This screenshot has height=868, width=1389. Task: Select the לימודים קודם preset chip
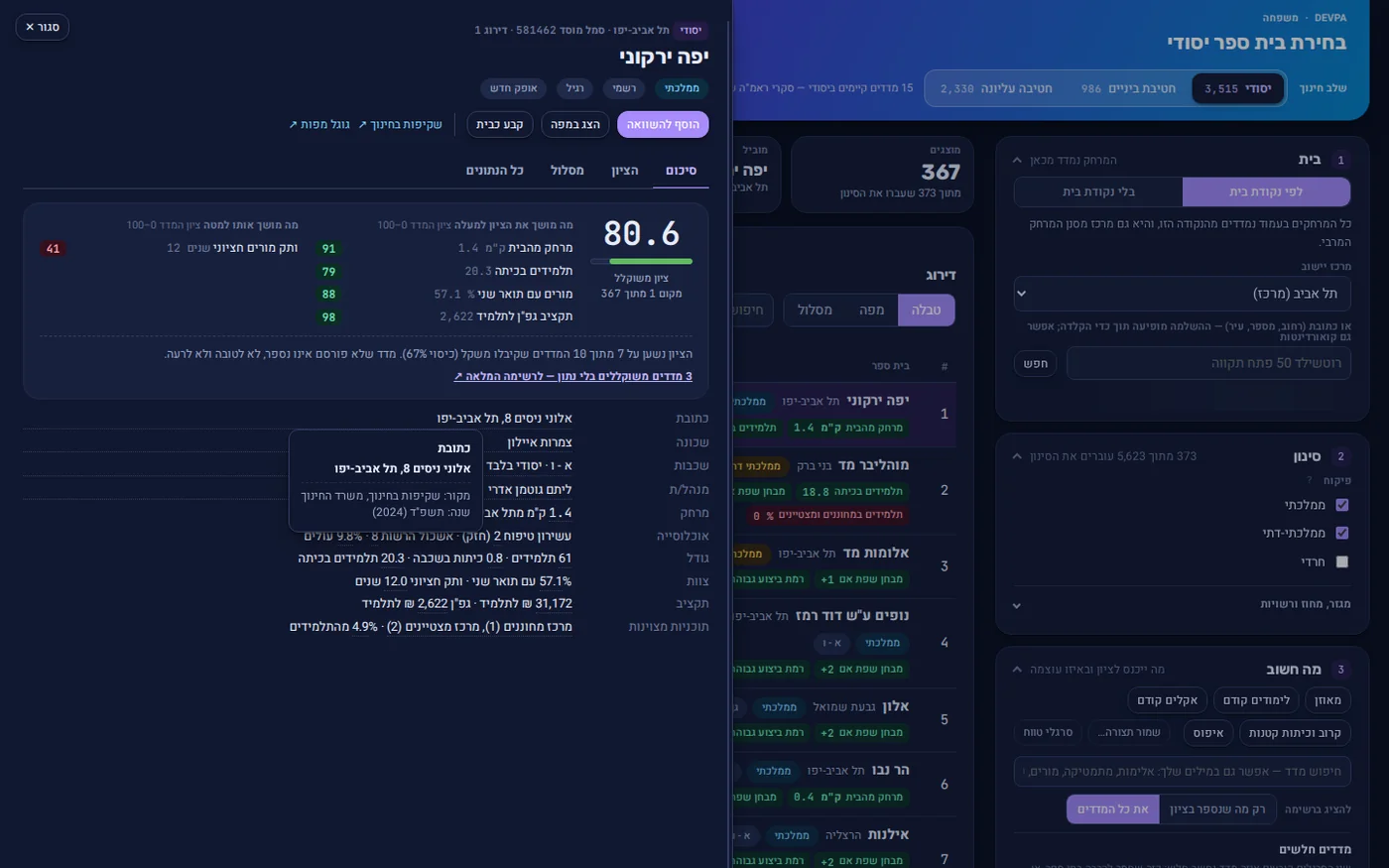coord(1256,700)
